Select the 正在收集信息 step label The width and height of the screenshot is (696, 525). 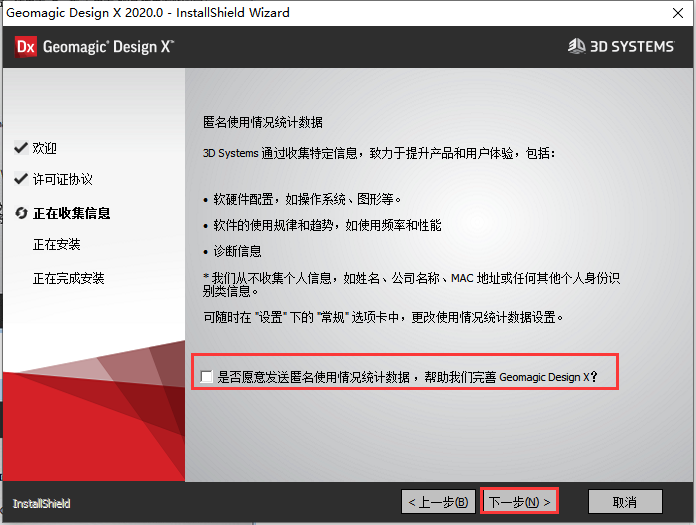pyautogui.click(x=71, y=213)
